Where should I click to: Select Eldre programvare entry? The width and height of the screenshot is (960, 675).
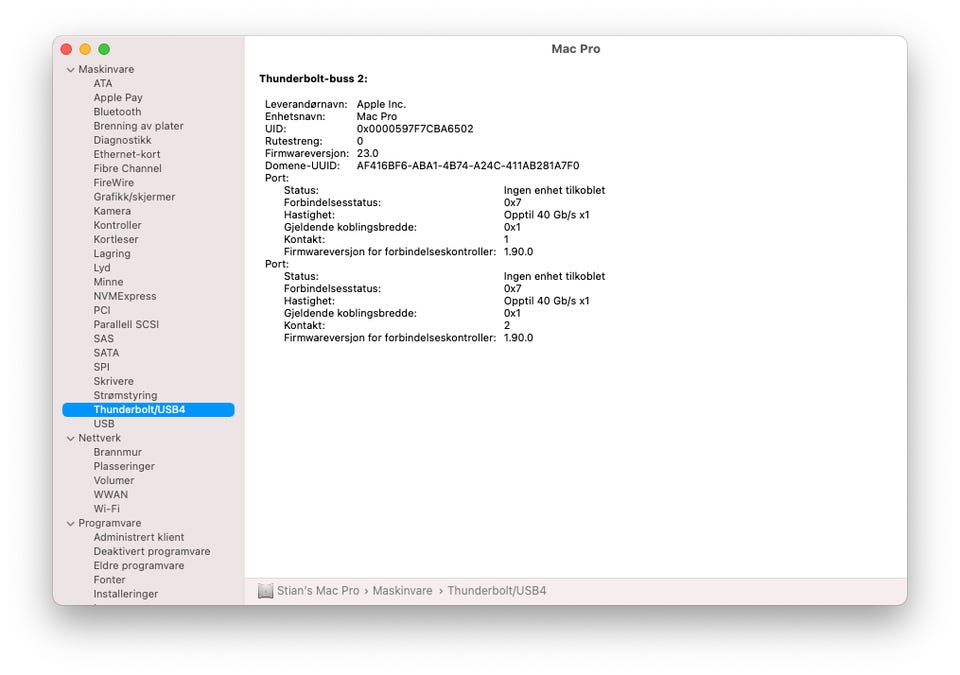pos(138,565)
